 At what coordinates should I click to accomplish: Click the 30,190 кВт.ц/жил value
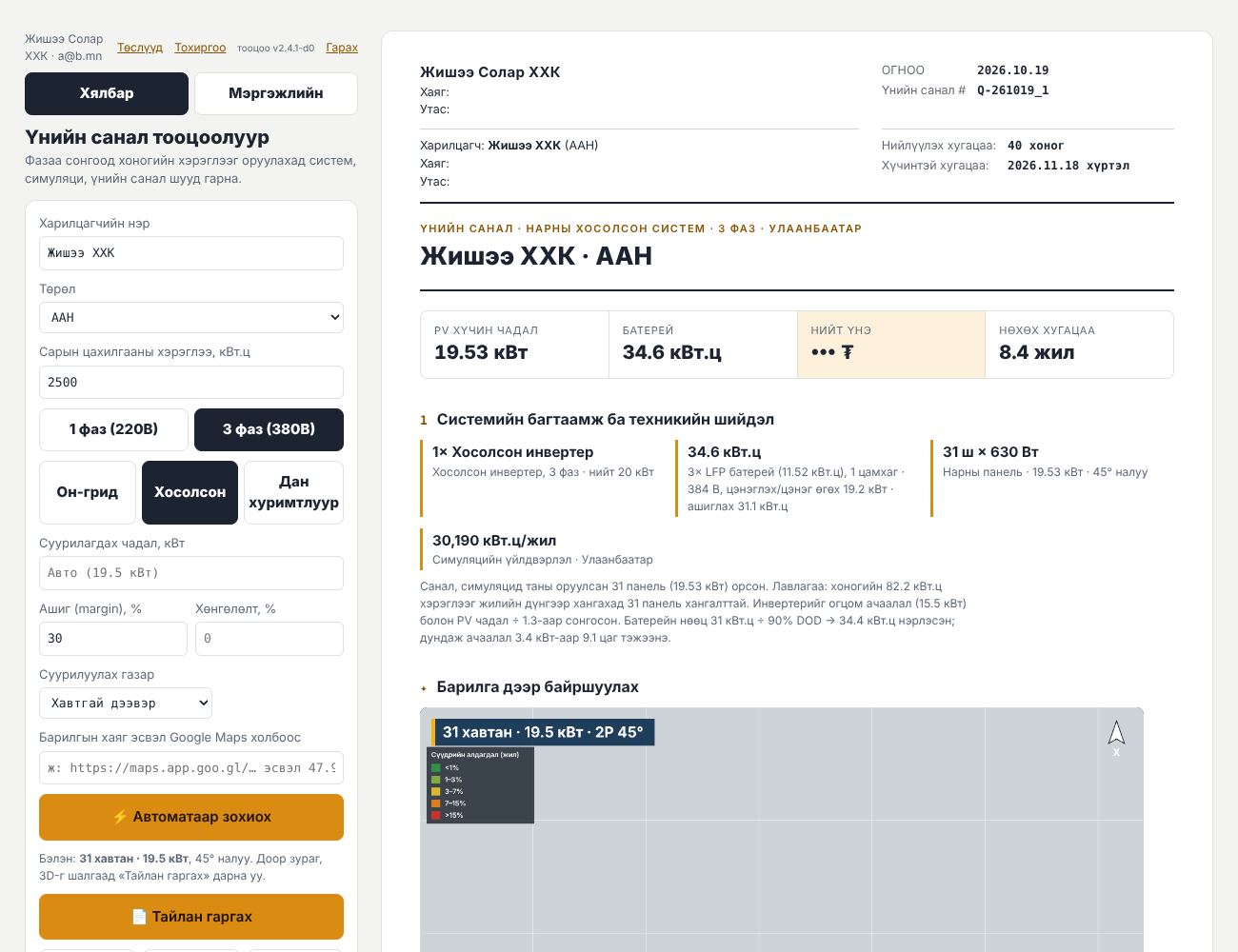click(x=494, y=541)
